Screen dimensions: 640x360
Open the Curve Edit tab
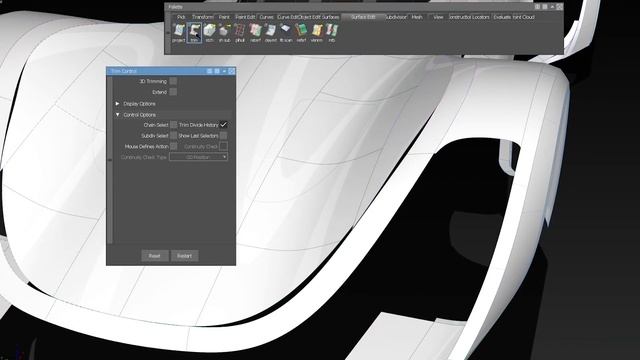288,17
